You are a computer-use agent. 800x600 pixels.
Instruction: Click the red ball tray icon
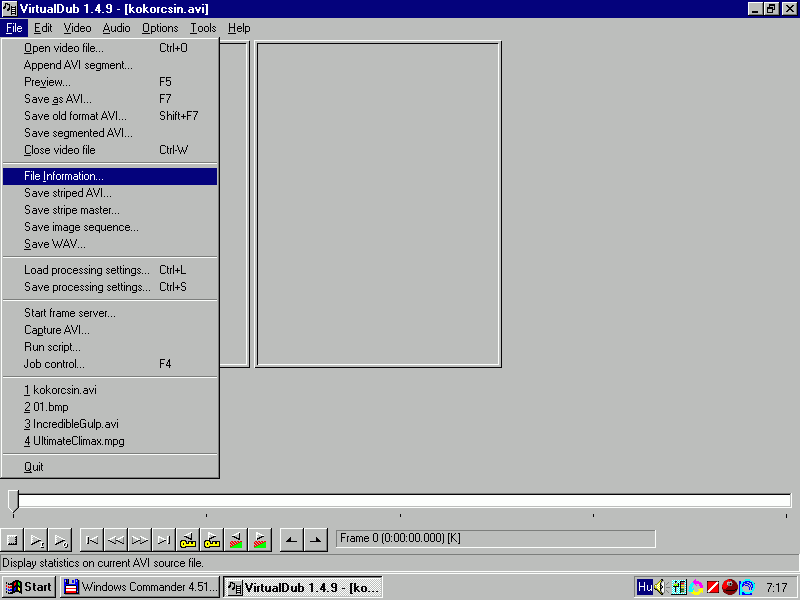click(x=730, y=587)
